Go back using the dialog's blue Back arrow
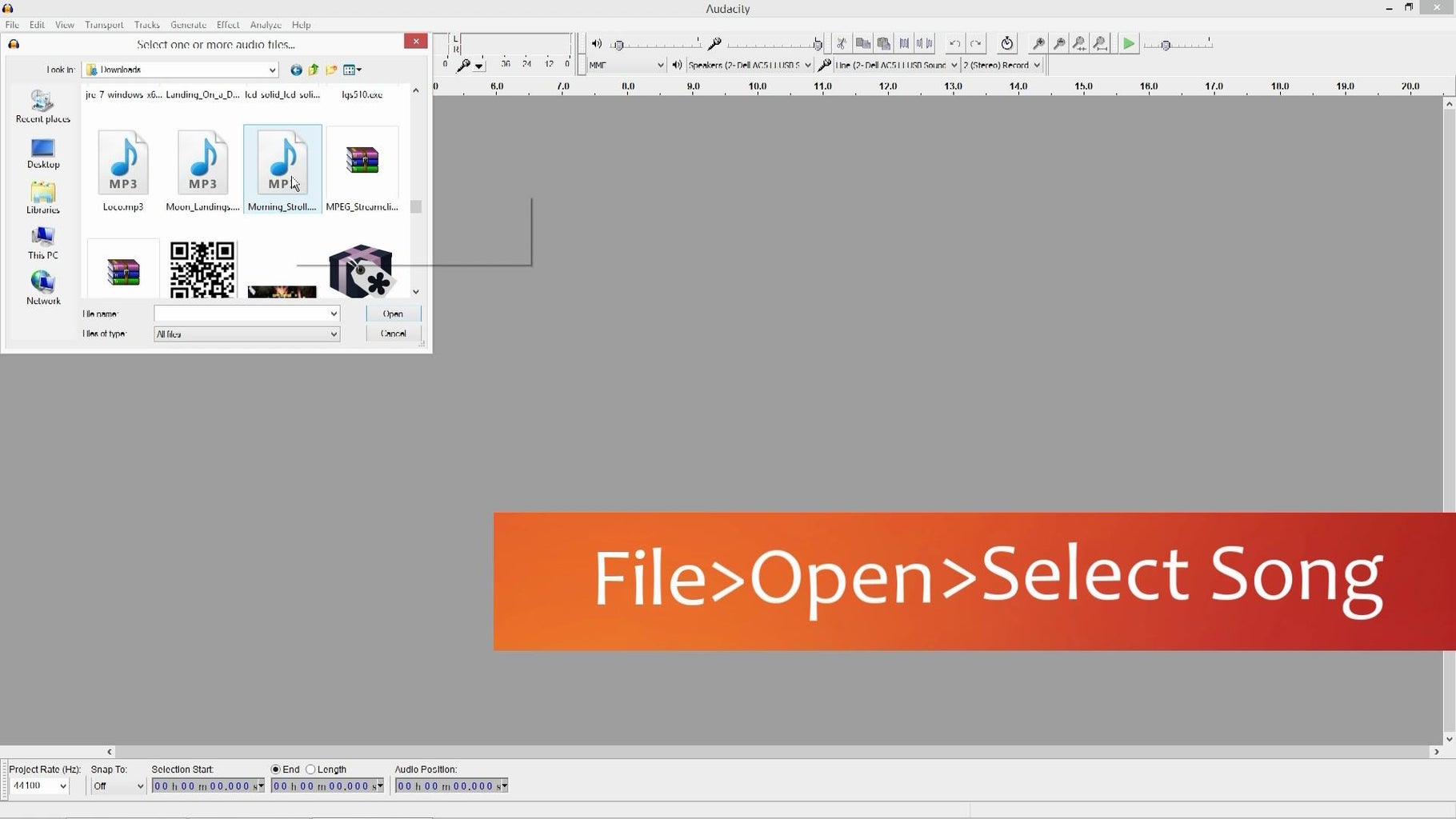 (x=296, y=70)
